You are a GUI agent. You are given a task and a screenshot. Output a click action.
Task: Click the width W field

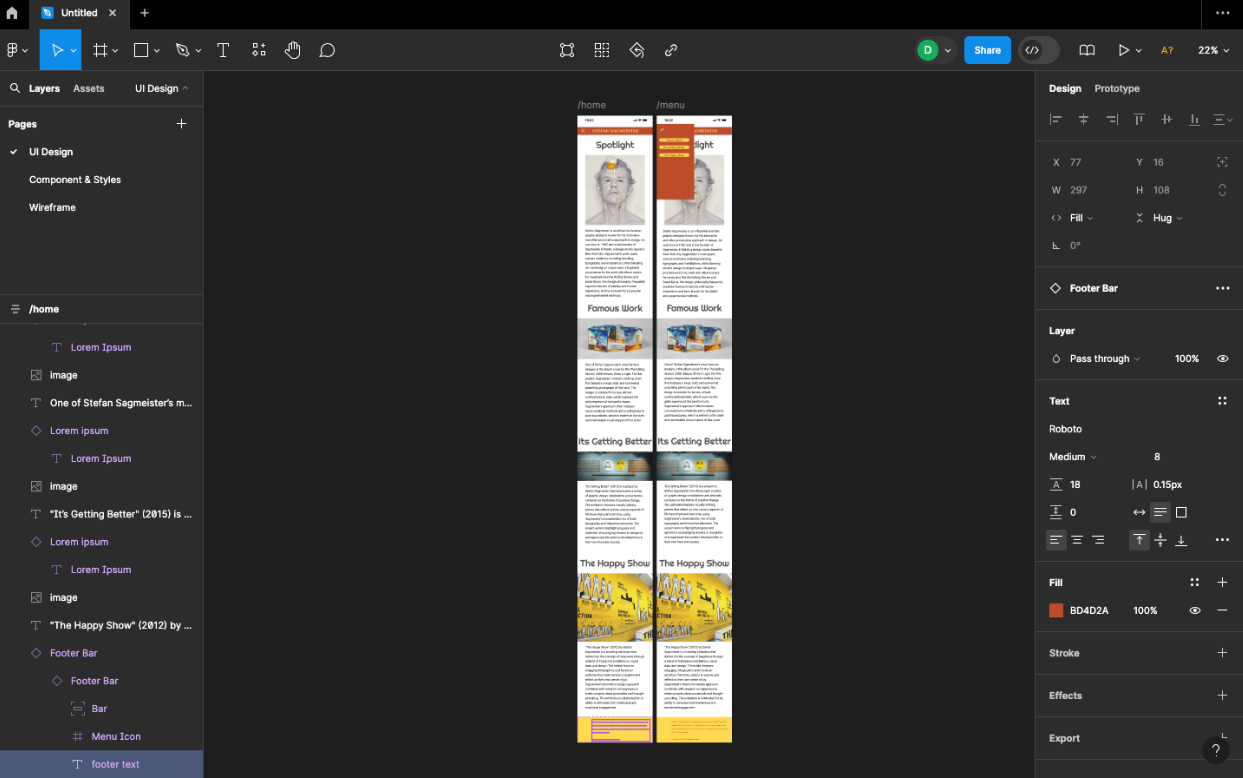[1084, 190]
